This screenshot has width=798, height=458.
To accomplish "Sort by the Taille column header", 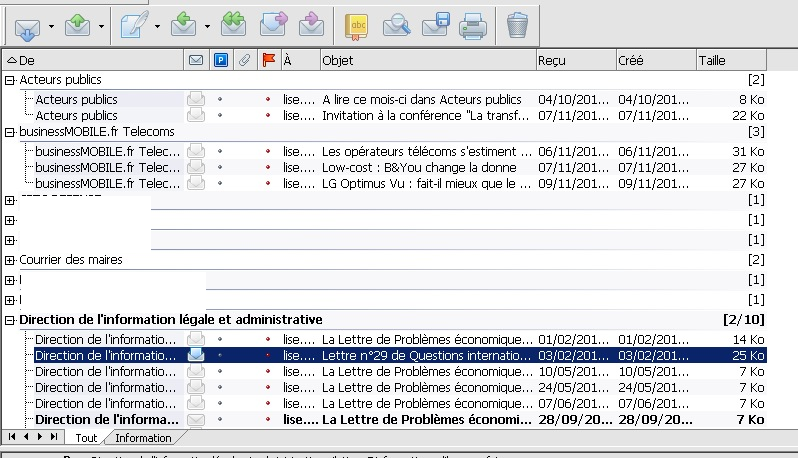I will (x=730, y=61).
